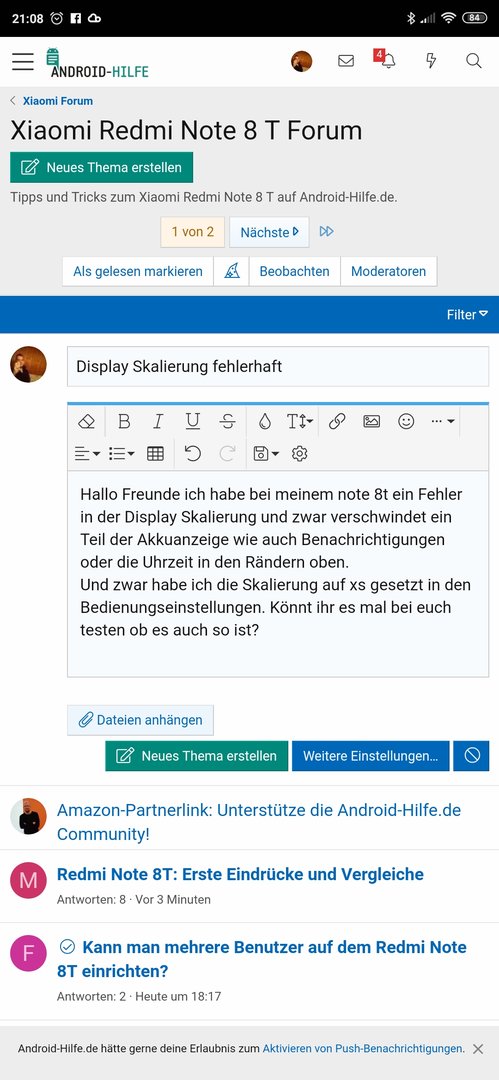Insert a link with the chain icon
The width and height of the screenshot is (499, 1080).
(337, 422)
